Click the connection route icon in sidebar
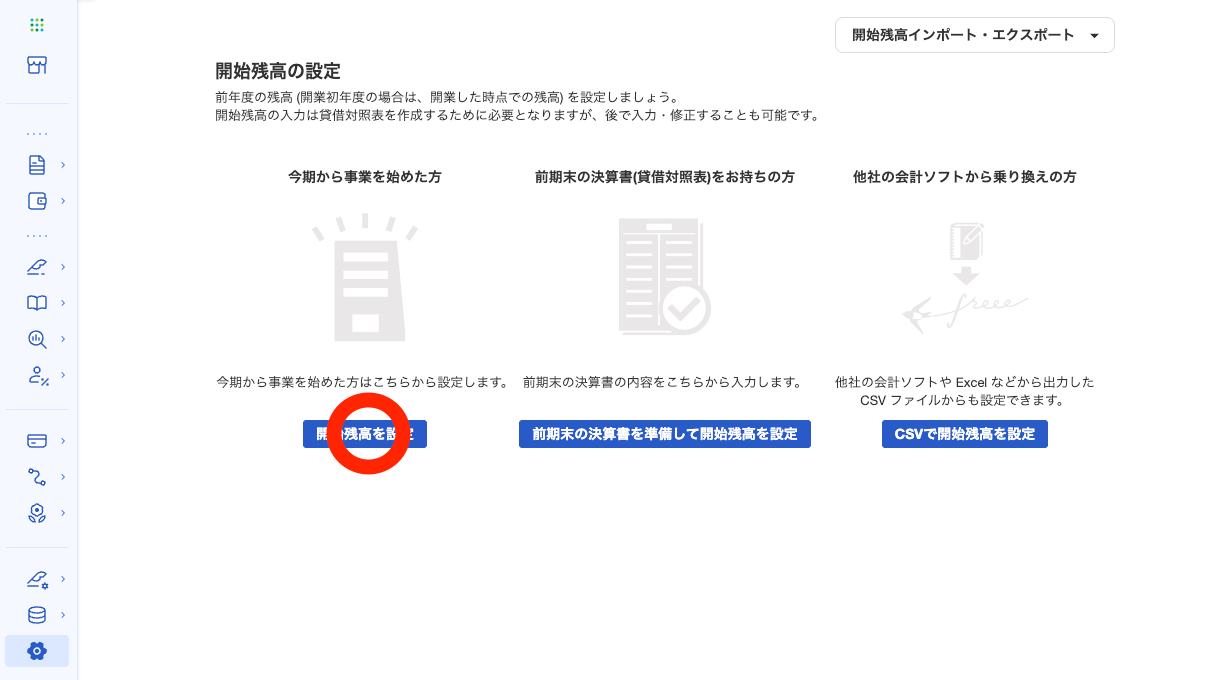This screenshot has width=1230, height=680. point(37,477)
